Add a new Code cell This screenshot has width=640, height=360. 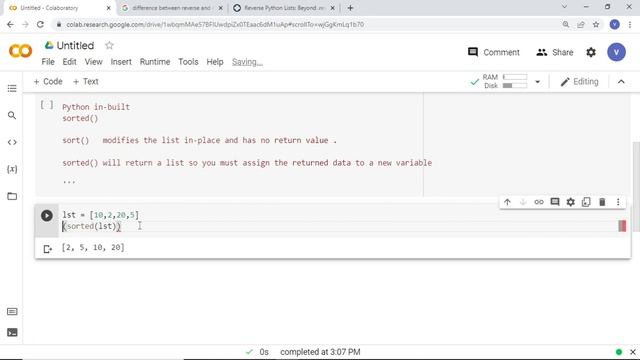(48, 82)
